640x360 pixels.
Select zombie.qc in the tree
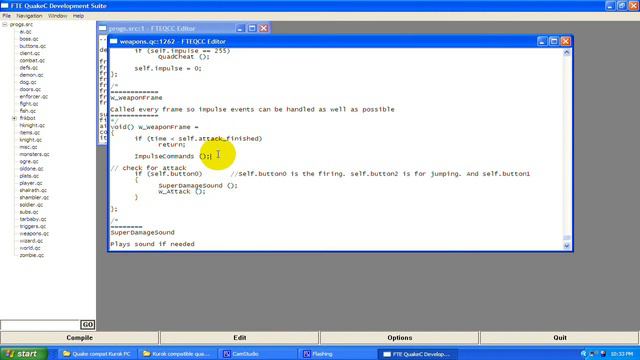tap(31, 256)
